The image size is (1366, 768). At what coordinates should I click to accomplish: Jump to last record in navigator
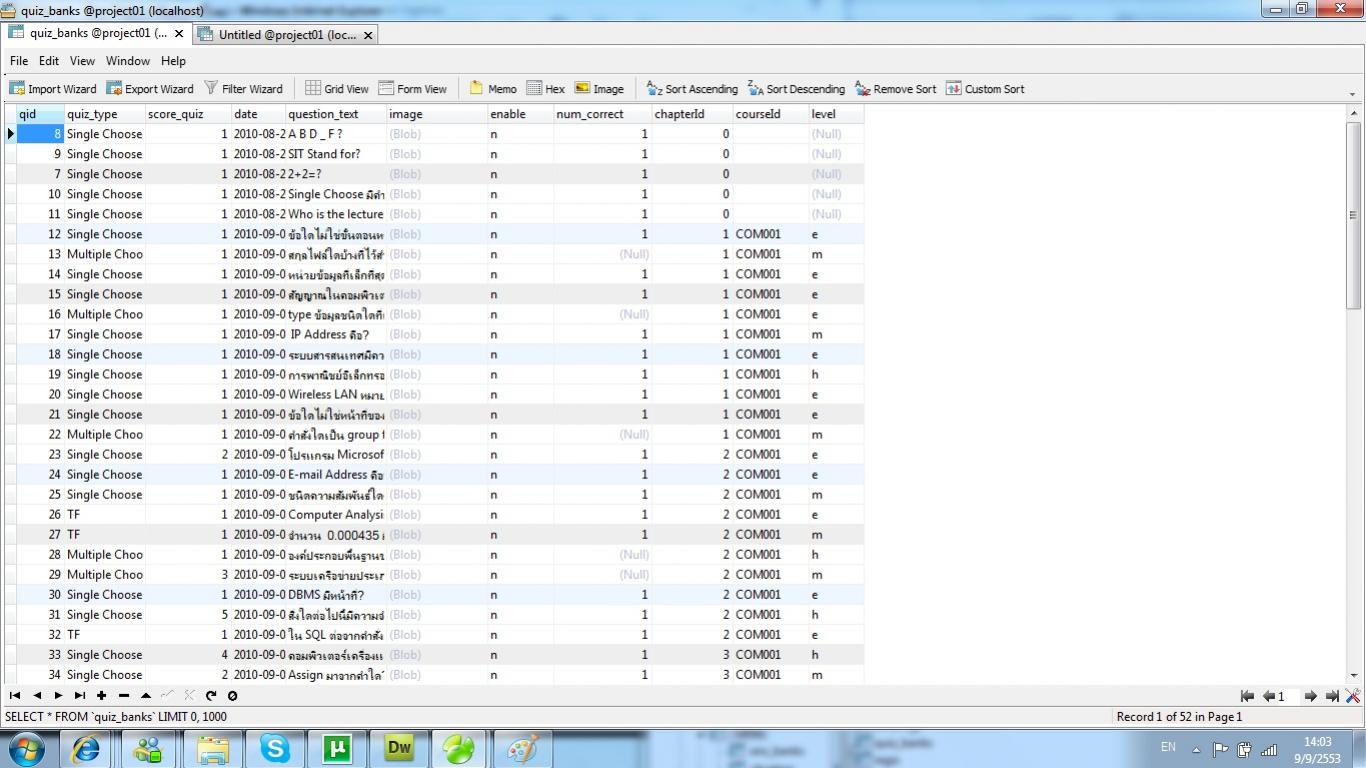point(79,696)
